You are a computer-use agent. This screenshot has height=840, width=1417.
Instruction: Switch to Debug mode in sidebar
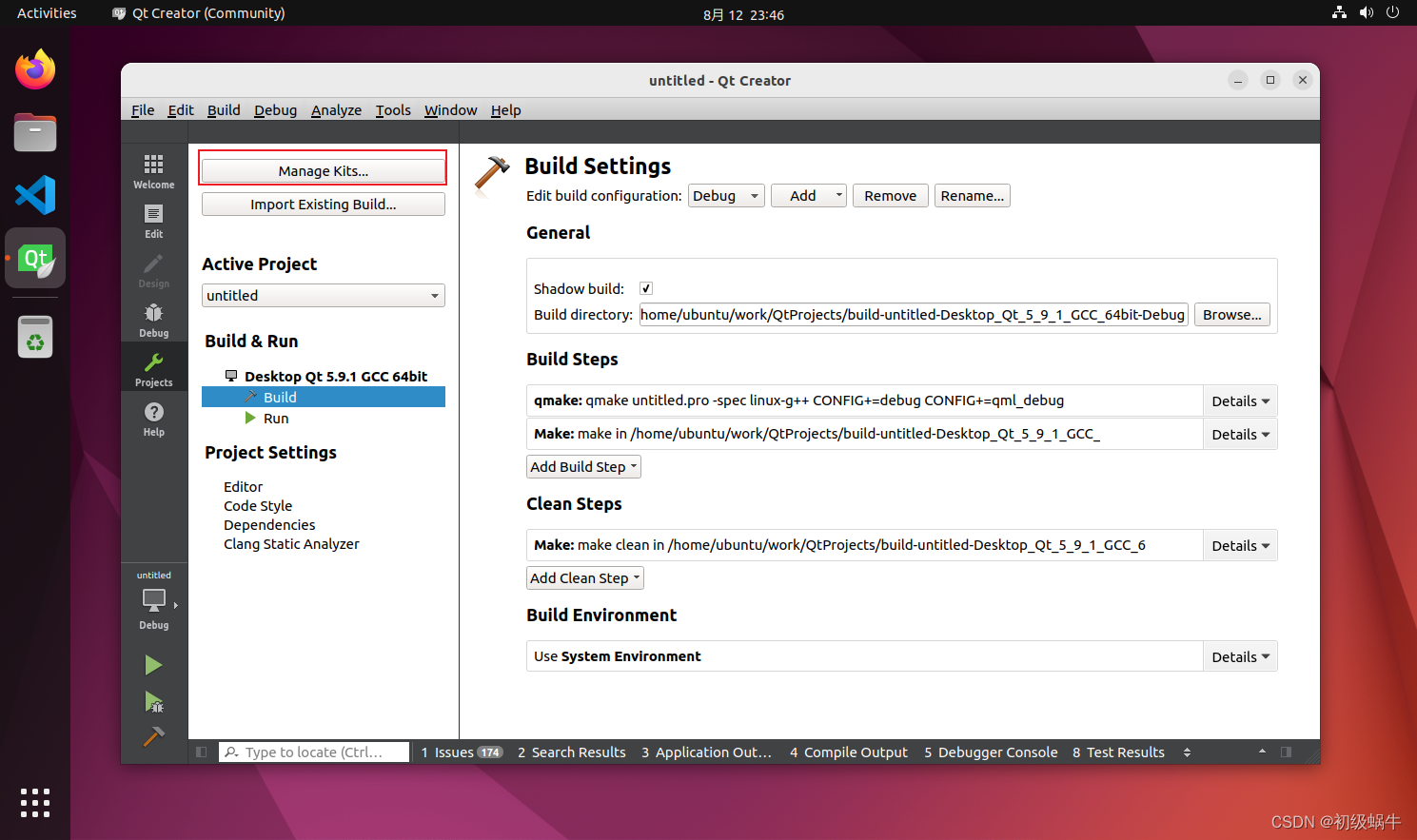(x=153, y=320)
